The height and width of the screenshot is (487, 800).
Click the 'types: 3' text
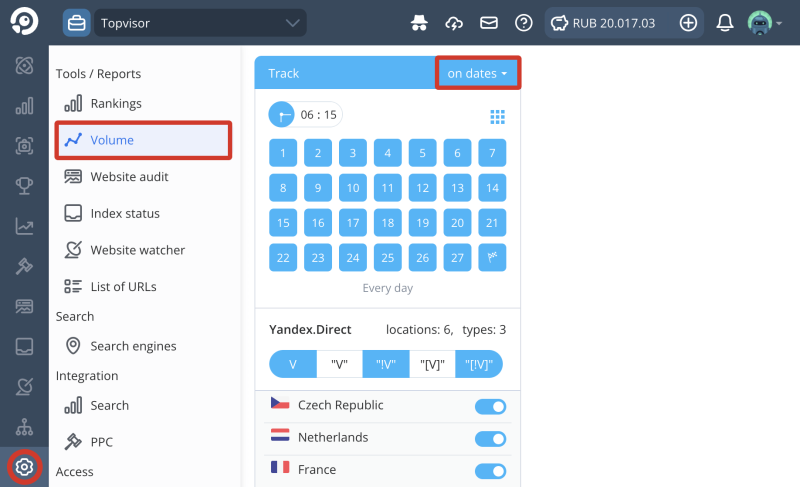tap(484, 330)
